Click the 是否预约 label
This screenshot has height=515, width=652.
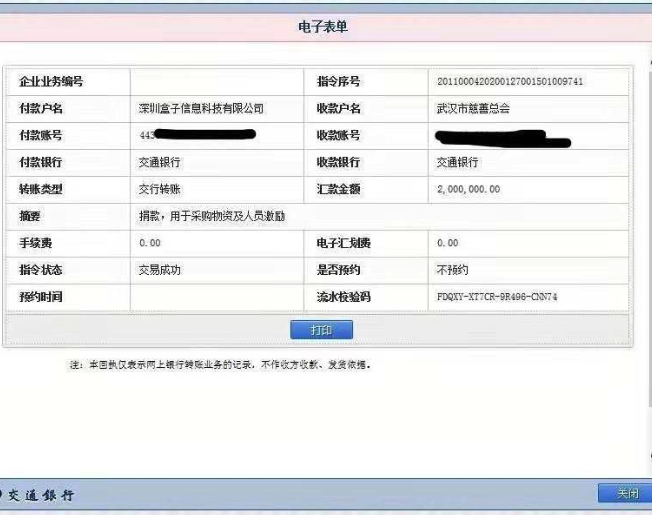tap(338, 270)
